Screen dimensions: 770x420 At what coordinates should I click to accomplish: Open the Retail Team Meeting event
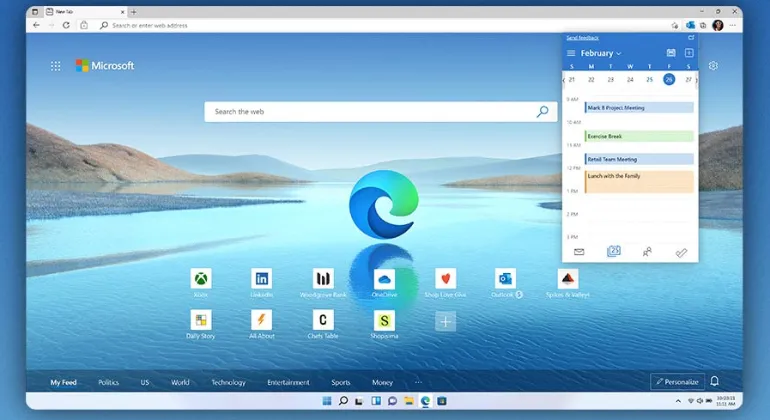[639, 159]
